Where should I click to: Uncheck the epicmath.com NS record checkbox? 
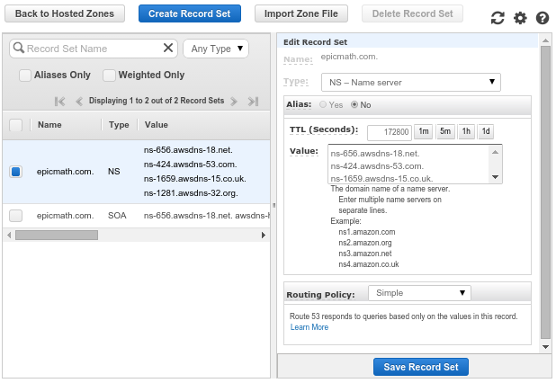point(16,172)
